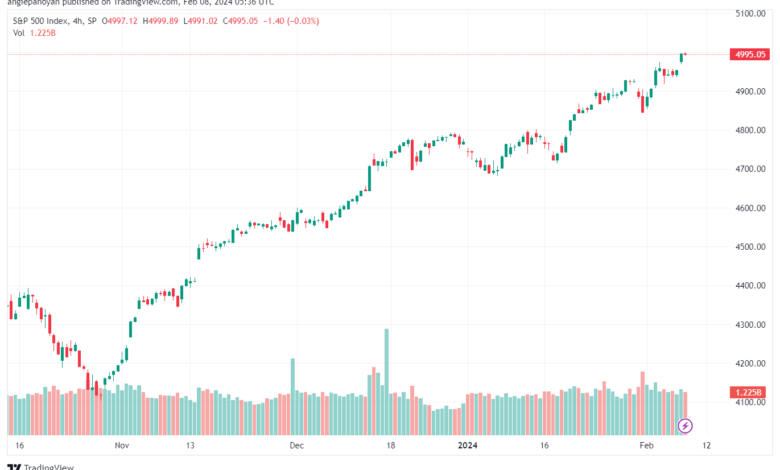Click the 5100.00 price scale label
This screenshot has height=470, width=780.
[750, 13]
